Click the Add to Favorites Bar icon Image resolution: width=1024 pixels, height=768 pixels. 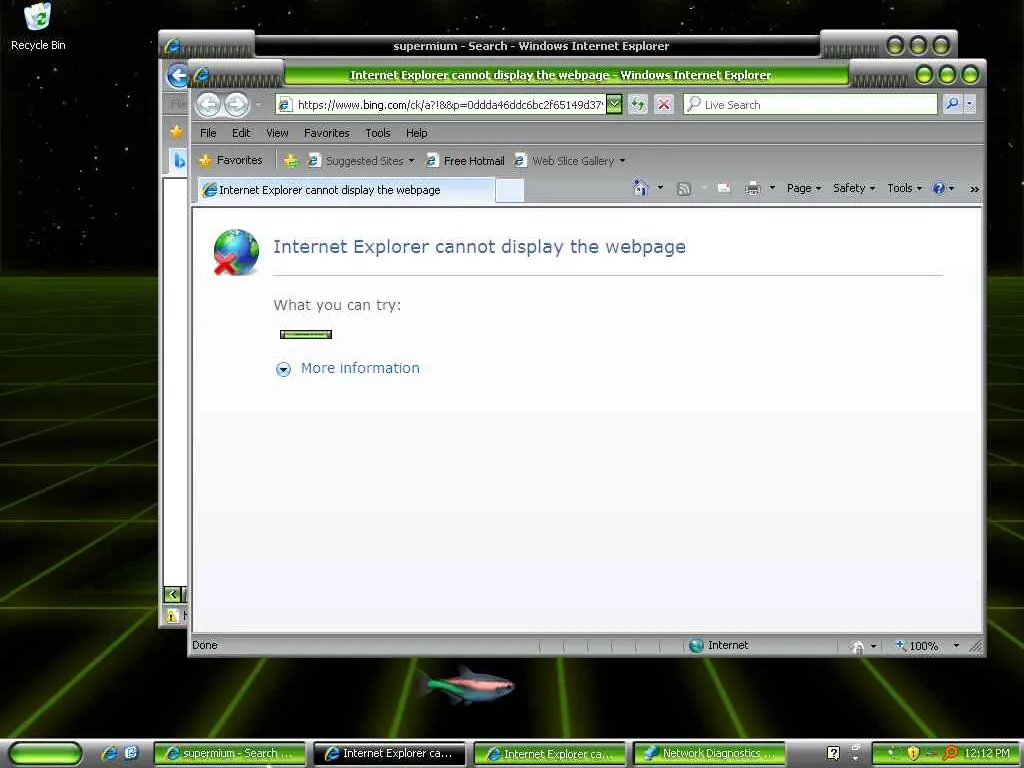pos(291,161)
